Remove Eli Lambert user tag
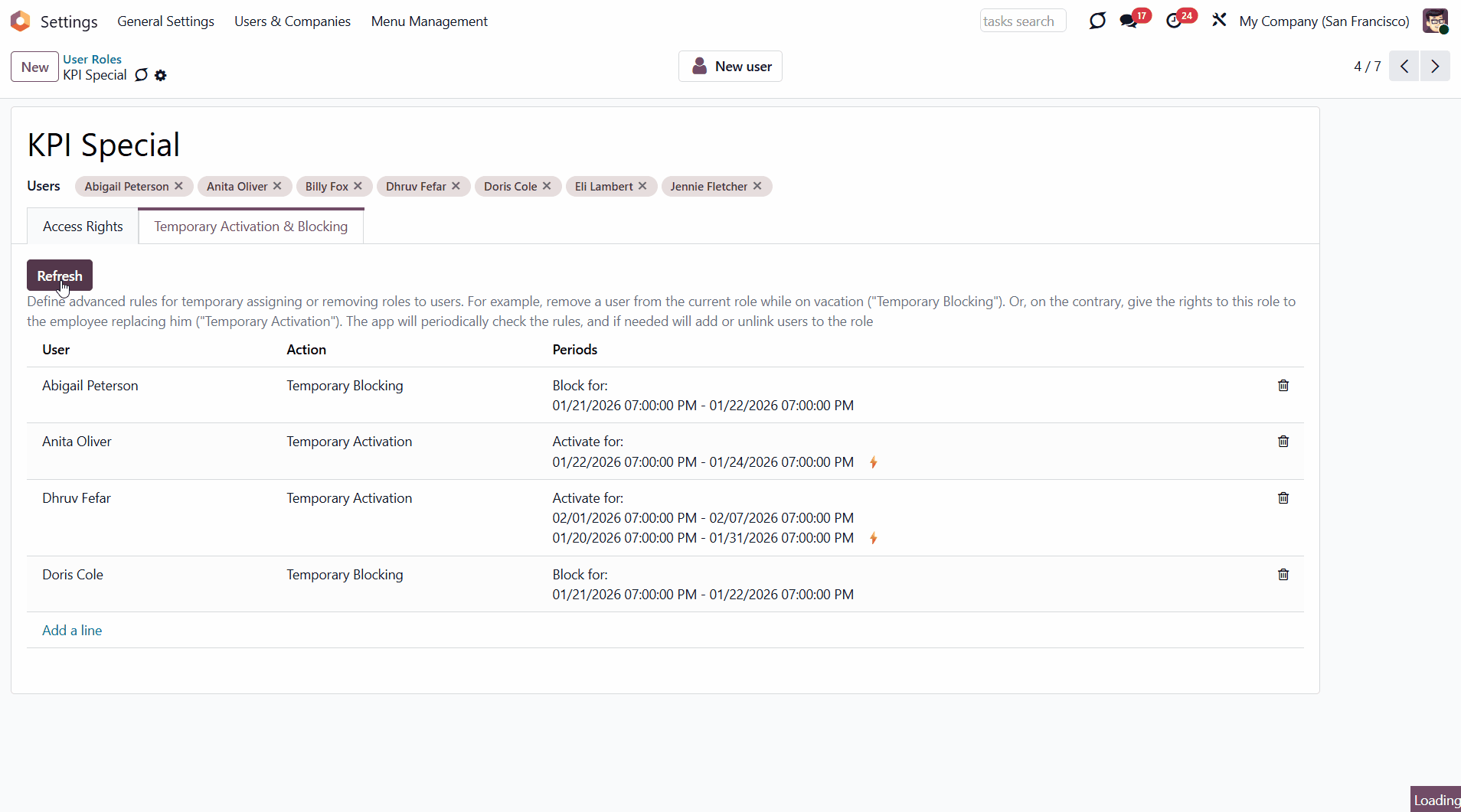The image size is (1461, 812). [642, 186]
